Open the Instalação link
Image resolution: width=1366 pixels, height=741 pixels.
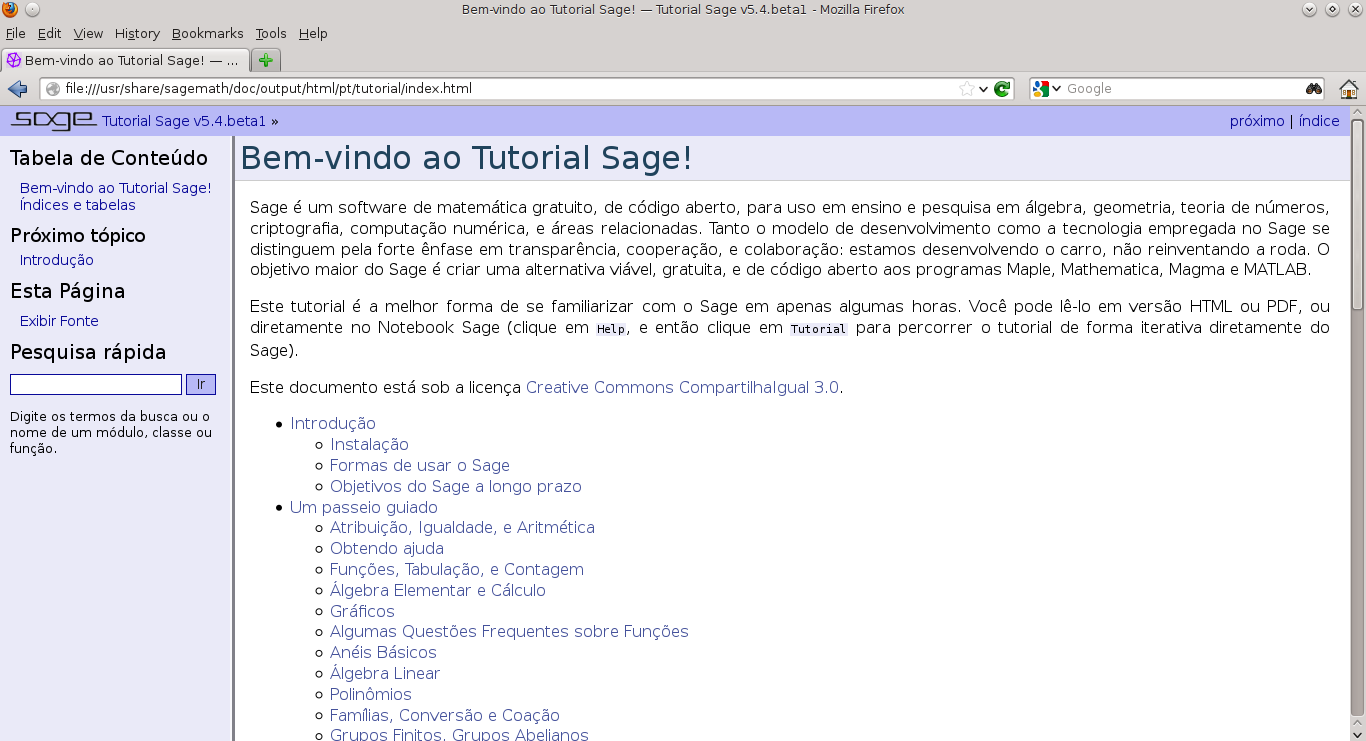[x=369, y=445]
